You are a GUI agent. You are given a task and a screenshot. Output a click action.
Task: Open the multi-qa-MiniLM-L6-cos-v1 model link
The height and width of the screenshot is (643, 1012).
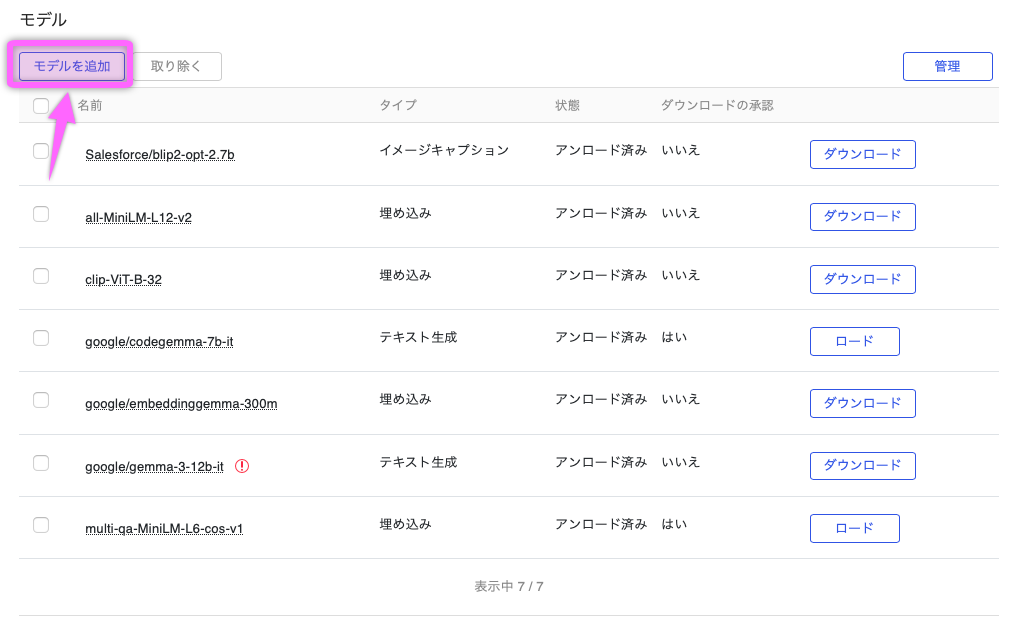(164, 528)
